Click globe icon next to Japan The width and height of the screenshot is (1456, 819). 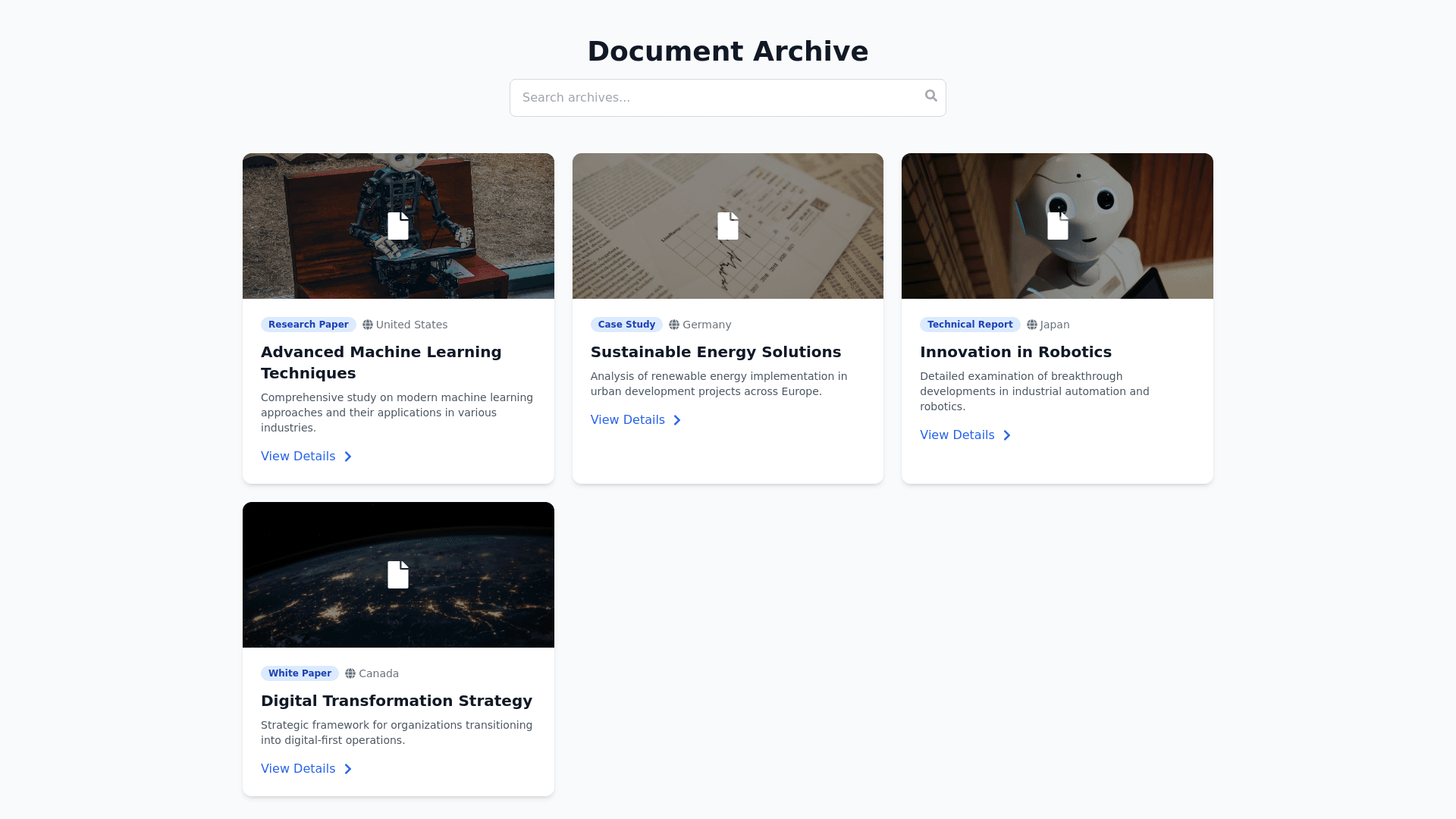click(1032, 325)
